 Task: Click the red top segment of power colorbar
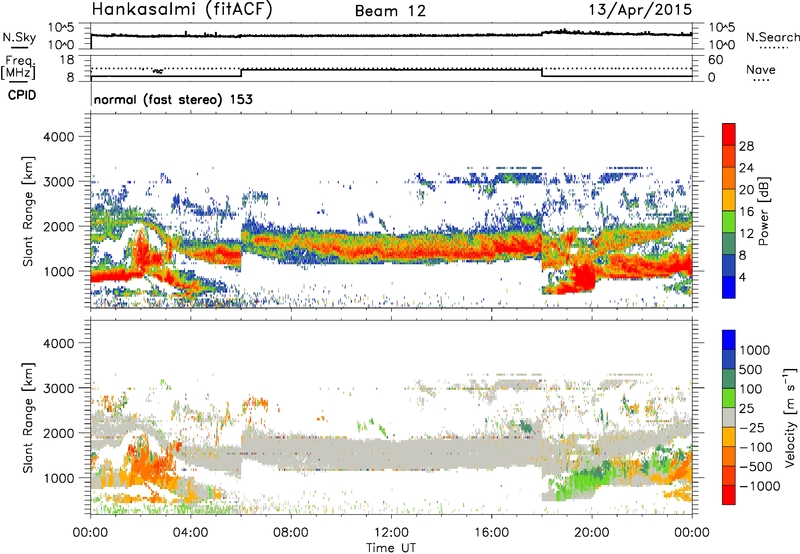[729, 134]
